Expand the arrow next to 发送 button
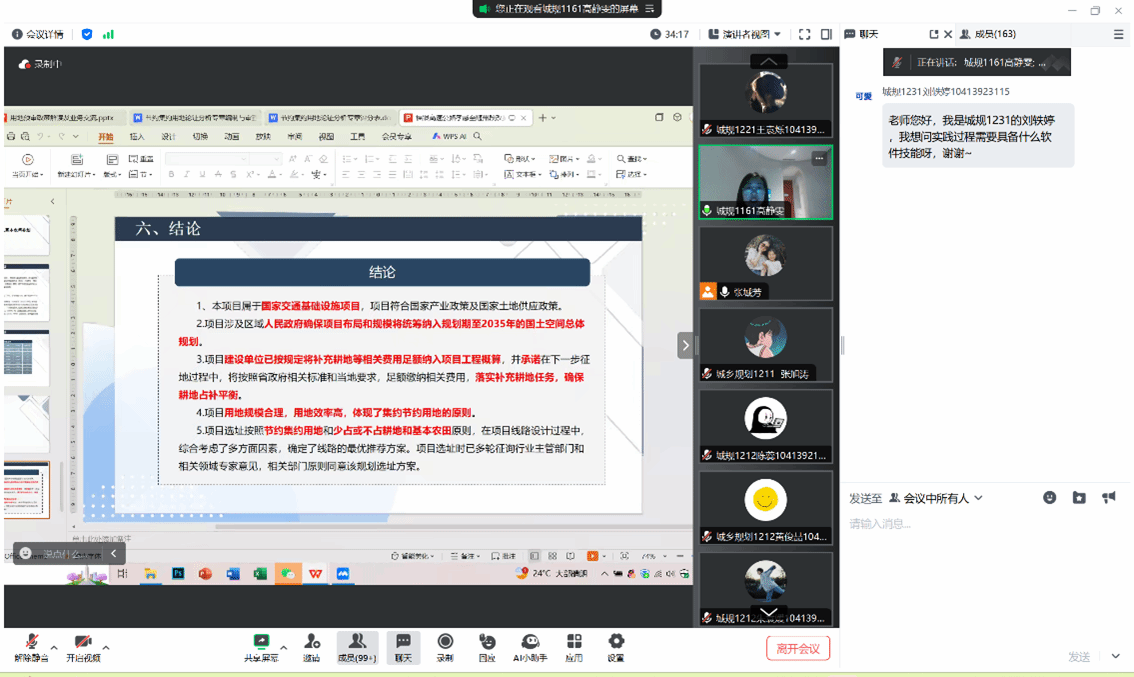The height and width of the screenshot is (677, 1134). pyautogui.click(x=1115, y=657)
